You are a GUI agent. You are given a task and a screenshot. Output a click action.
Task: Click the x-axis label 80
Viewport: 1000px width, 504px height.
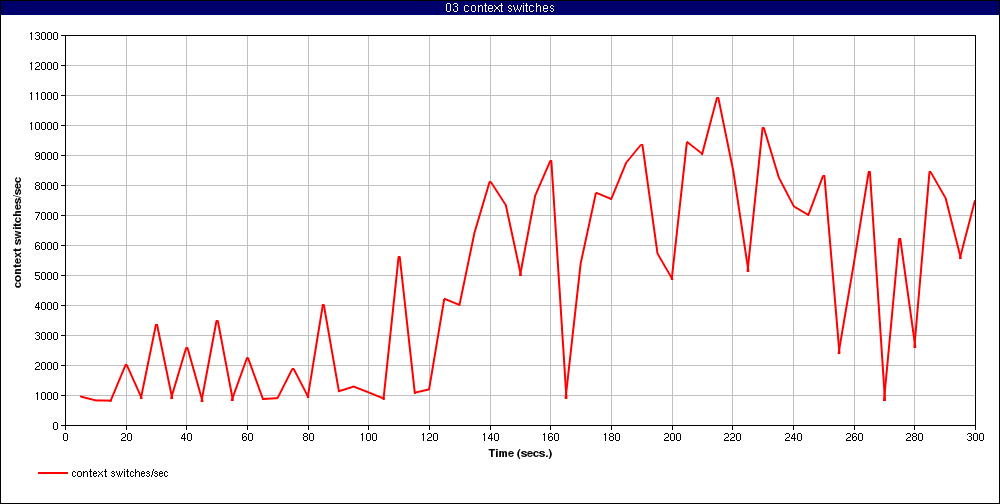(308, 438)
